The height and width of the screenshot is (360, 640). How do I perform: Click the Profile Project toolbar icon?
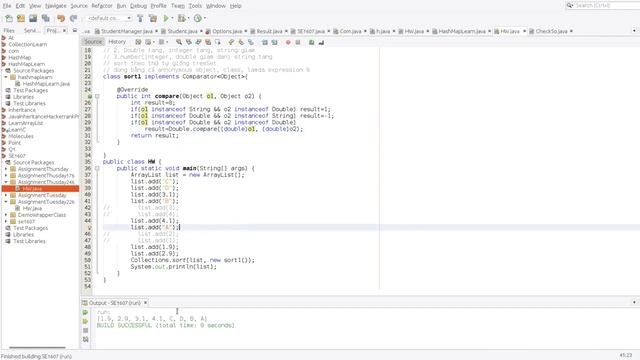(x=198, y=18)
